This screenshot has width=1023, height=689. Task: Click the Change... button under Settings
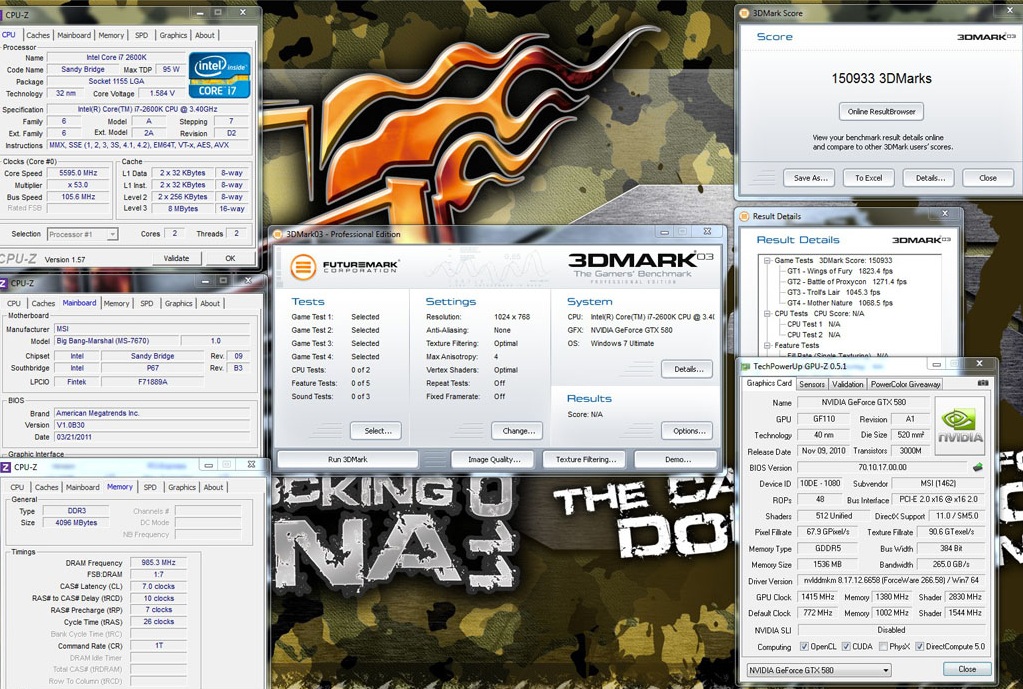[519, 431]
